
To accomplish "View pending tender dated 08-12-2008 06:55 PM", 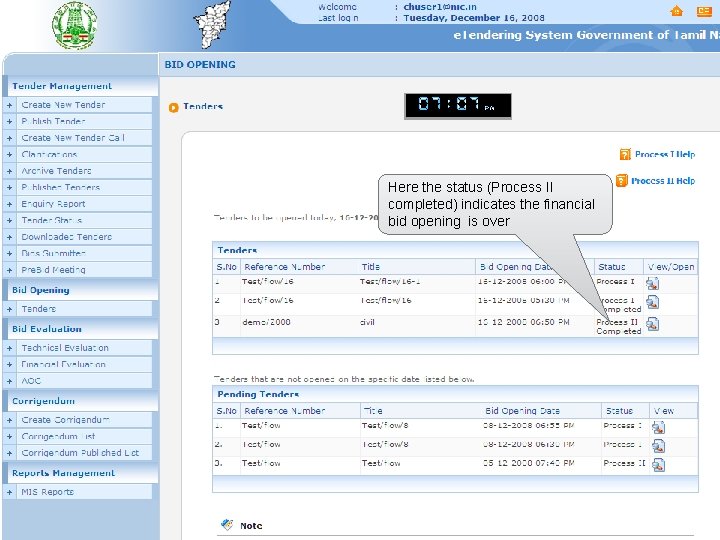I will coord(658,428).
